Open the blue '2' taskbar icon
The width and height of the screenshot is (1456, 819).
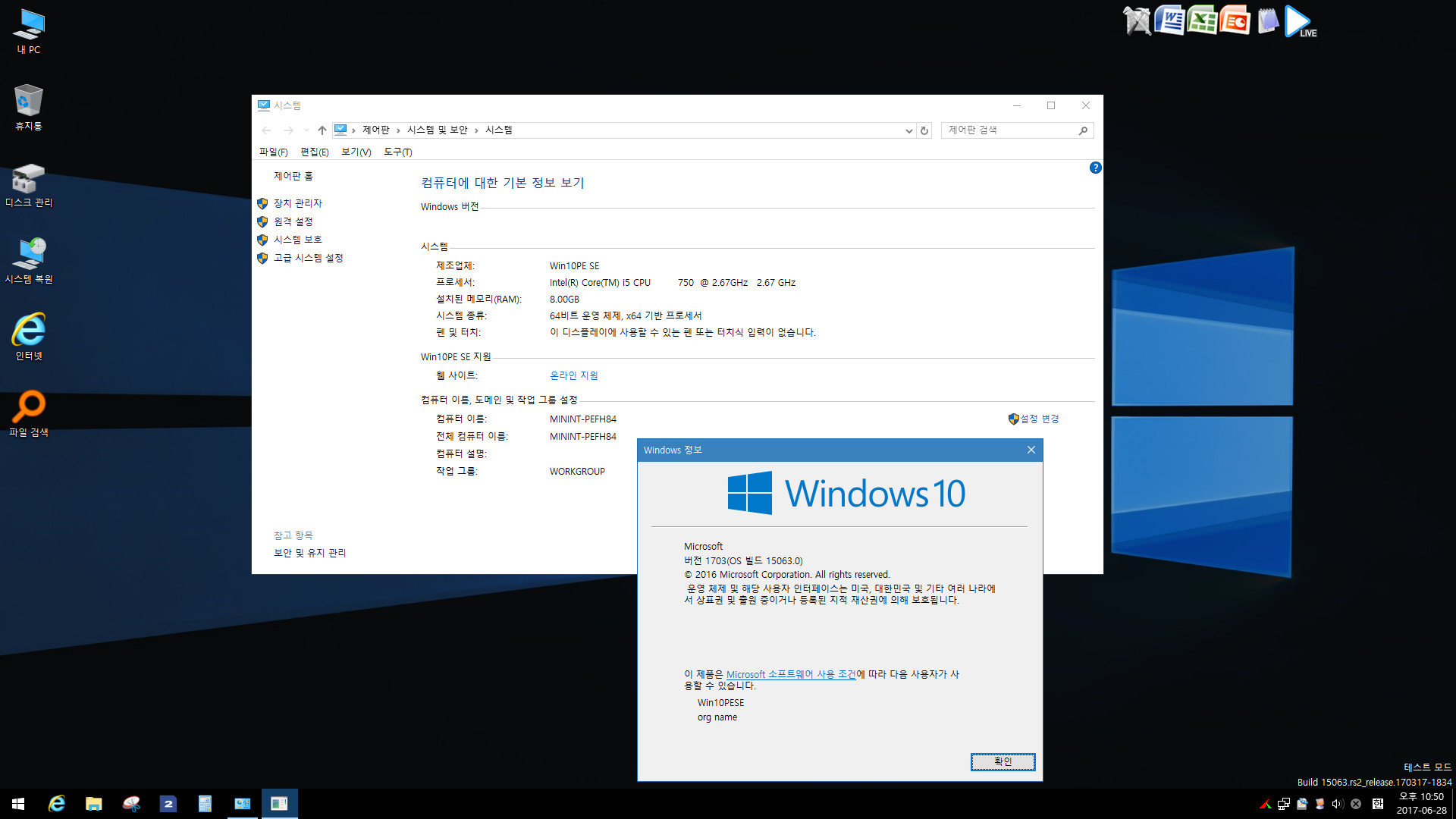pyautogui.click(x=168, y=804)
